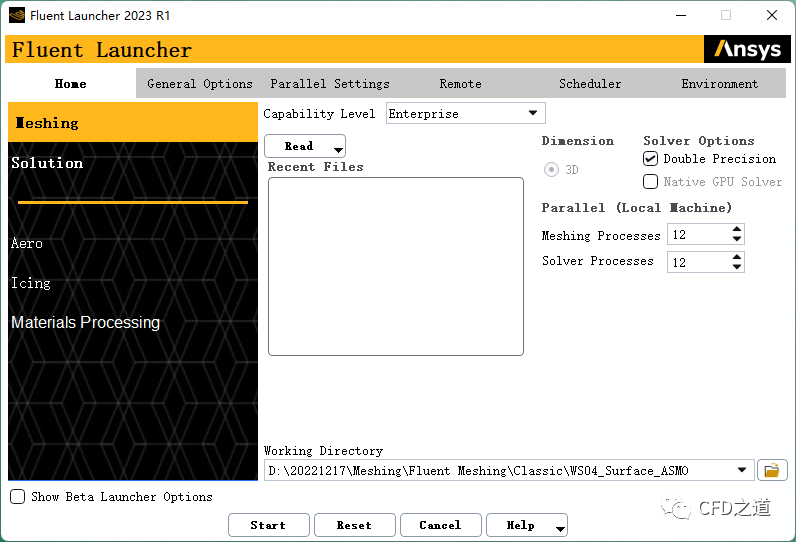Minimize the Fluent Launcher window
Viewport: 796px width, 542px height.
pos(681,15)
